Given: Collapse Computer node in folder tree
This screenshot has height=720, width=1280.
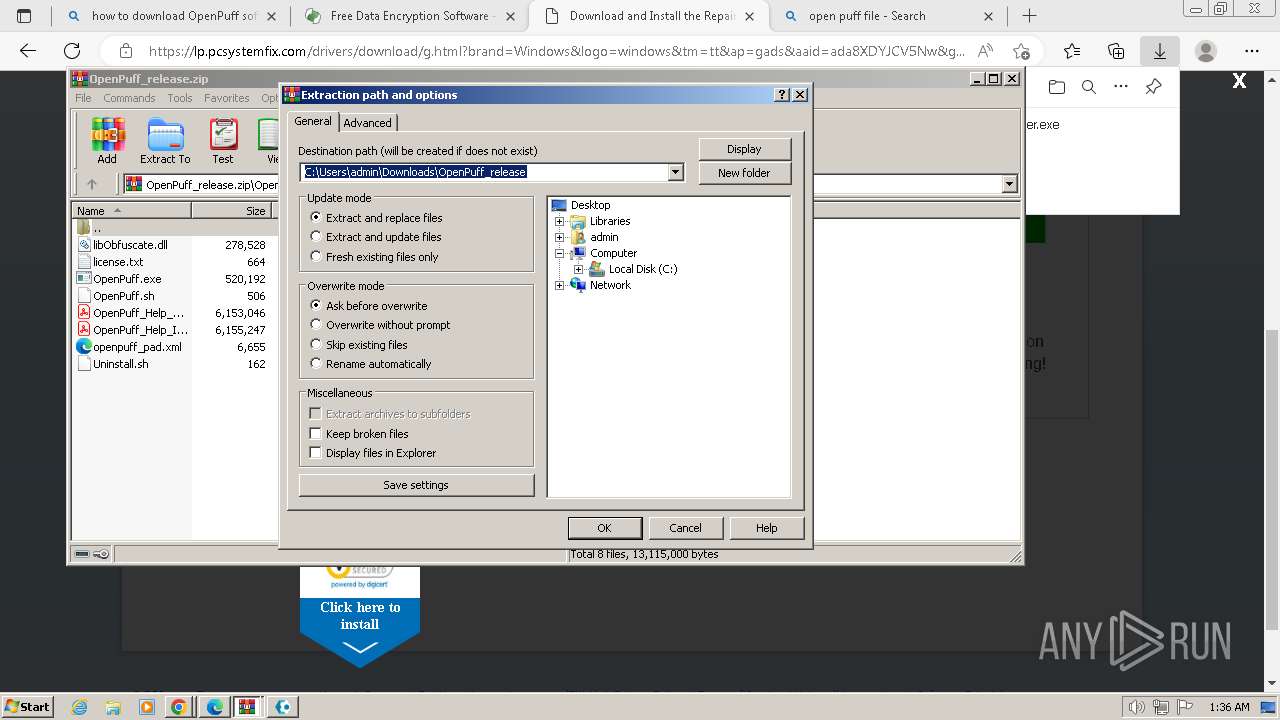Looking at the screenshot, I should point(560,253).
